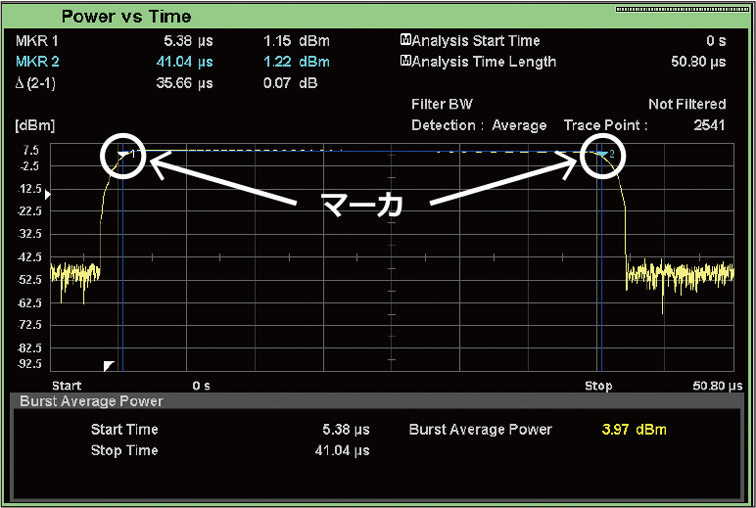Click the Stop Time label in burst panel
Screen dimensions: 756x508
(124, 450)
